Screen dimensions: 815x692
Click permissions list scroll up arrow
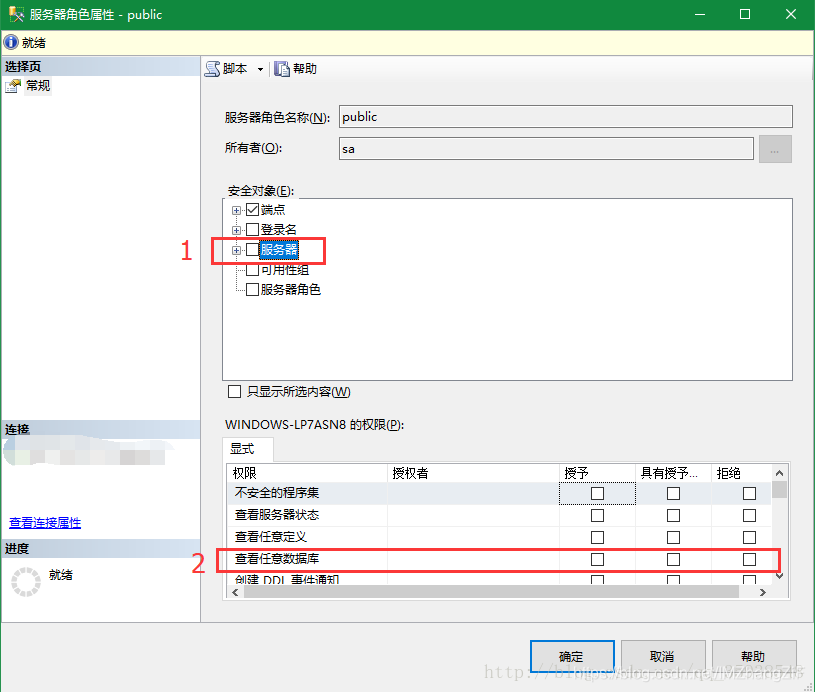tap(779, 473)
